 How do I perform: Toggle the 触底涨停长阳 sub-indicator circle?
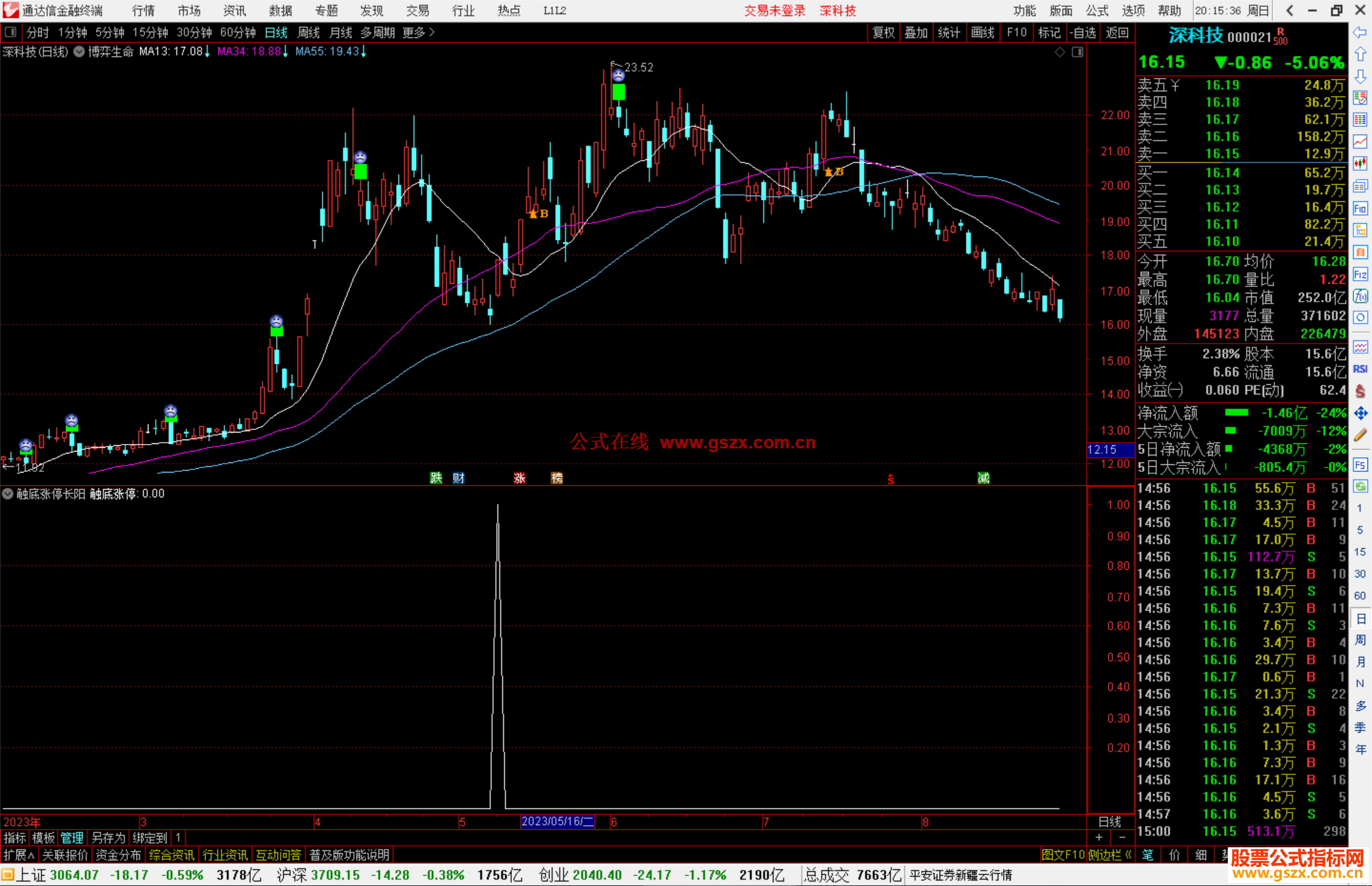[8, 493]
